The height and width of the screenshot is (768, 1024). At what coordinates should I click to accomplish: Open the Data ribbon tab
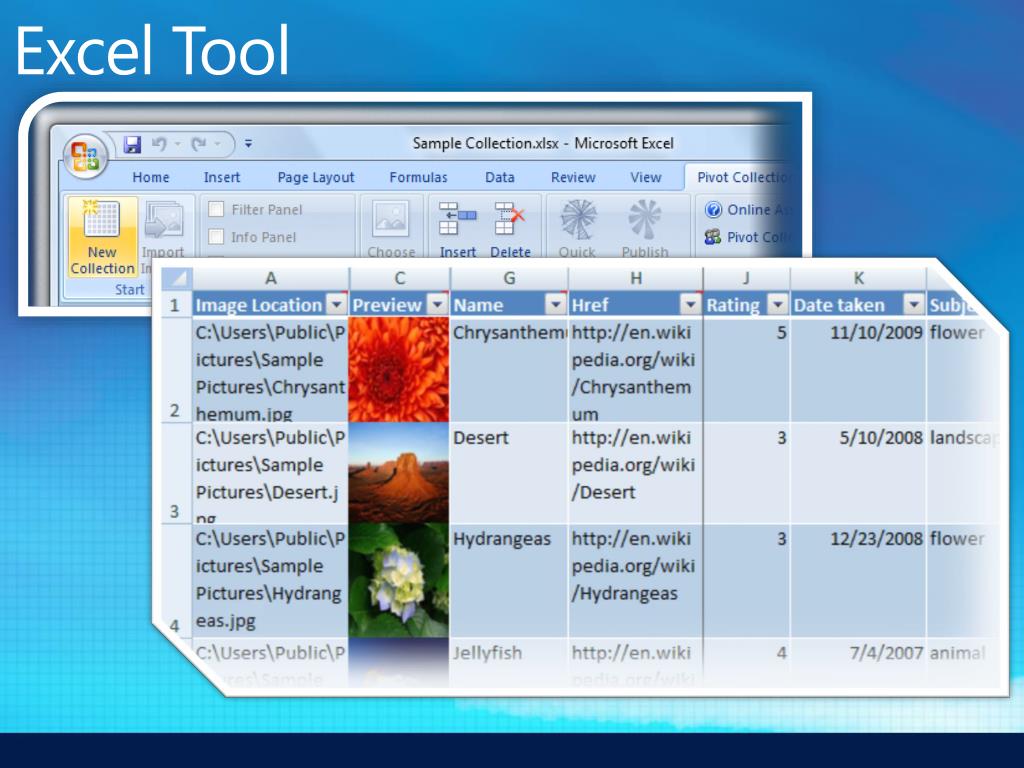(500, 177)
